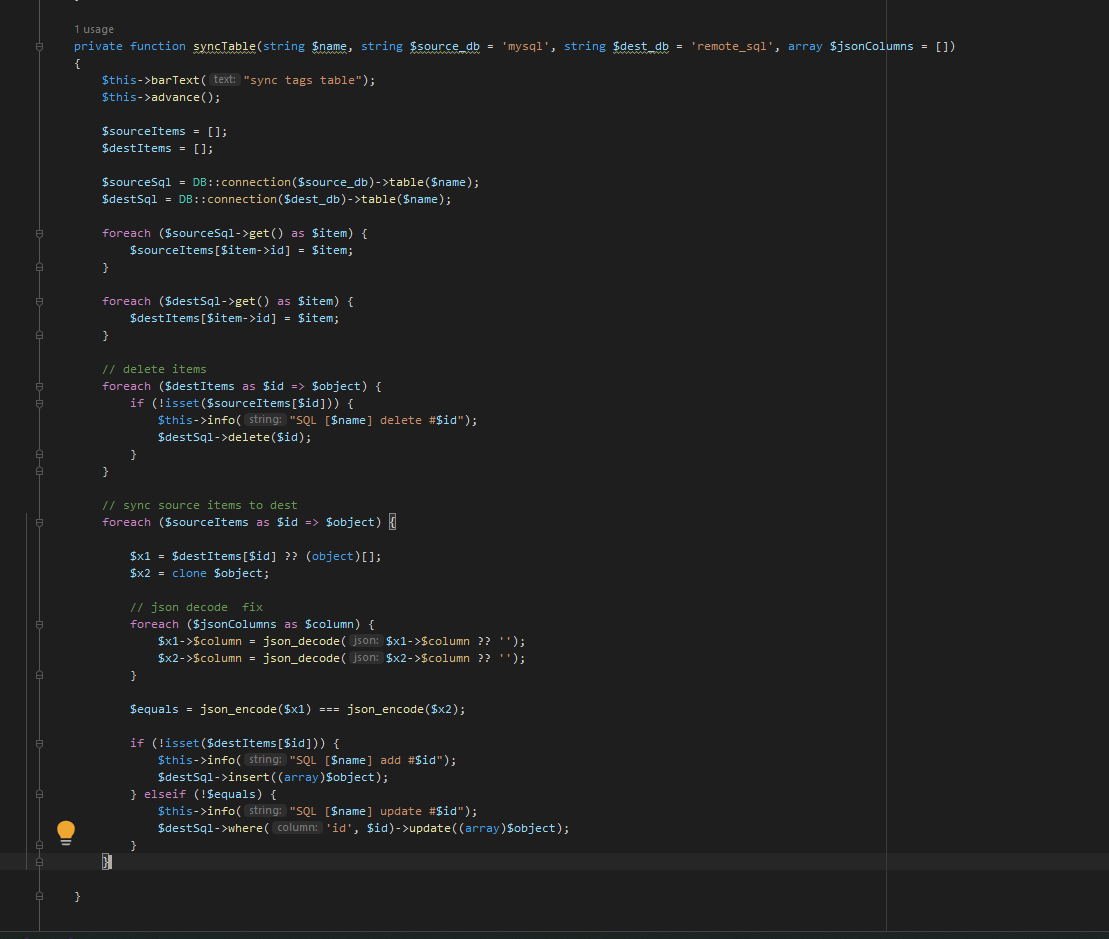1109x939 pixels.
Task: Fold the if !isset($sourceItems[$id]) block
Action: (x=39, y=403)
